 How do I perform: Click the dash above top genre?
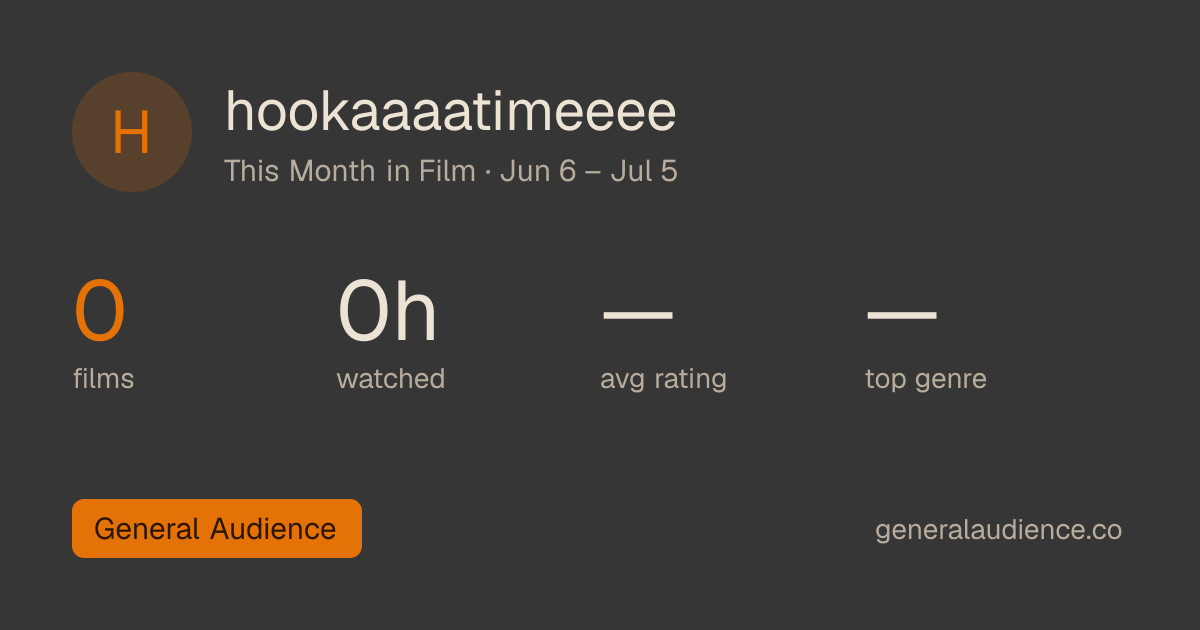coord(901,315)
